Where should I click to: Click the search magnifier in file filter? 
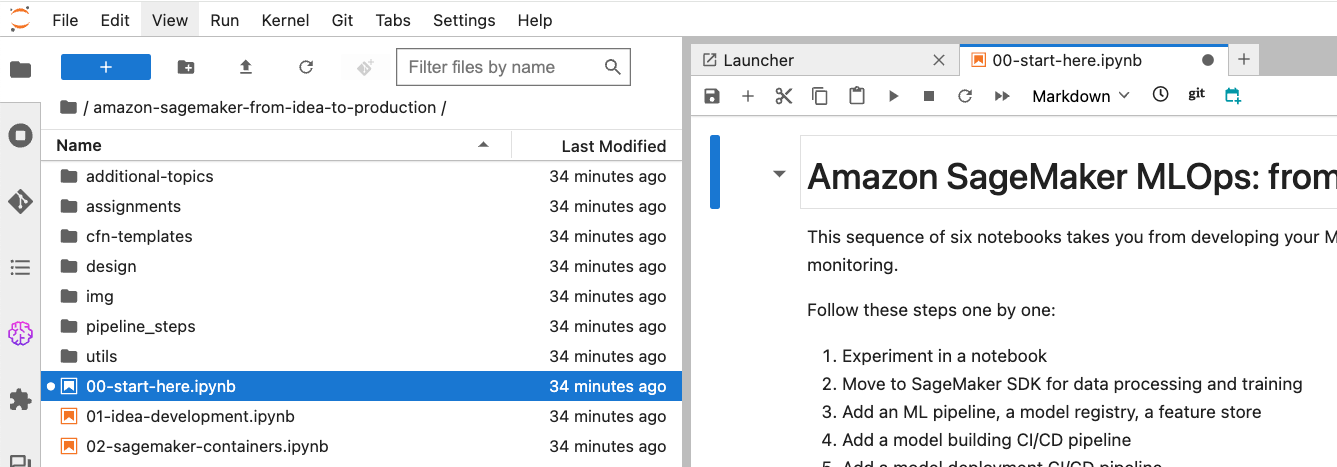click(613, 67)
